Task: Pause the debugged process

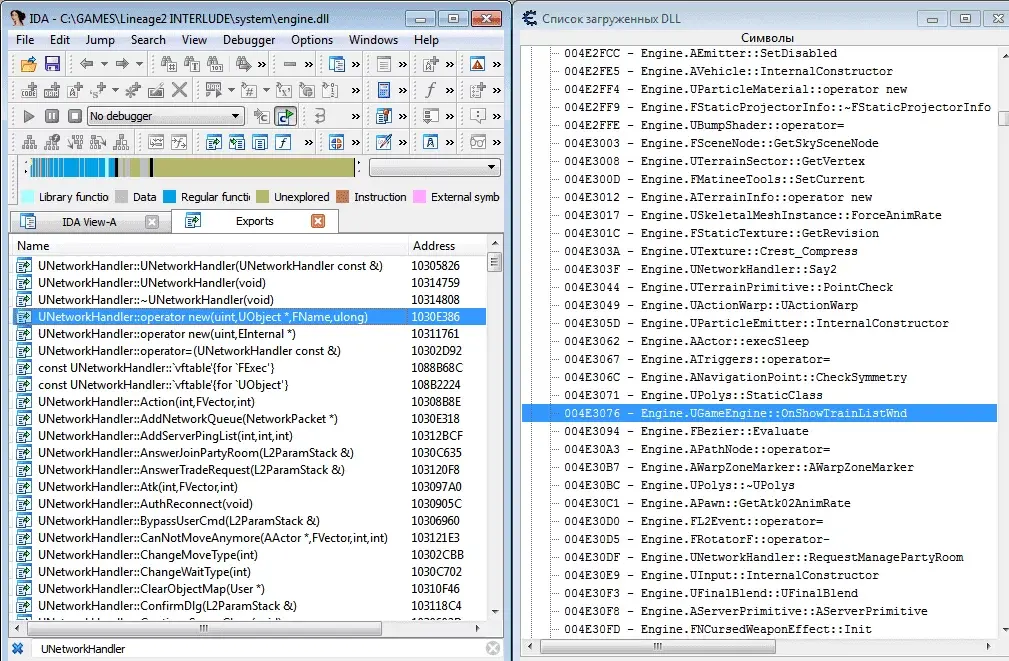Action: (x=52, y=116)
